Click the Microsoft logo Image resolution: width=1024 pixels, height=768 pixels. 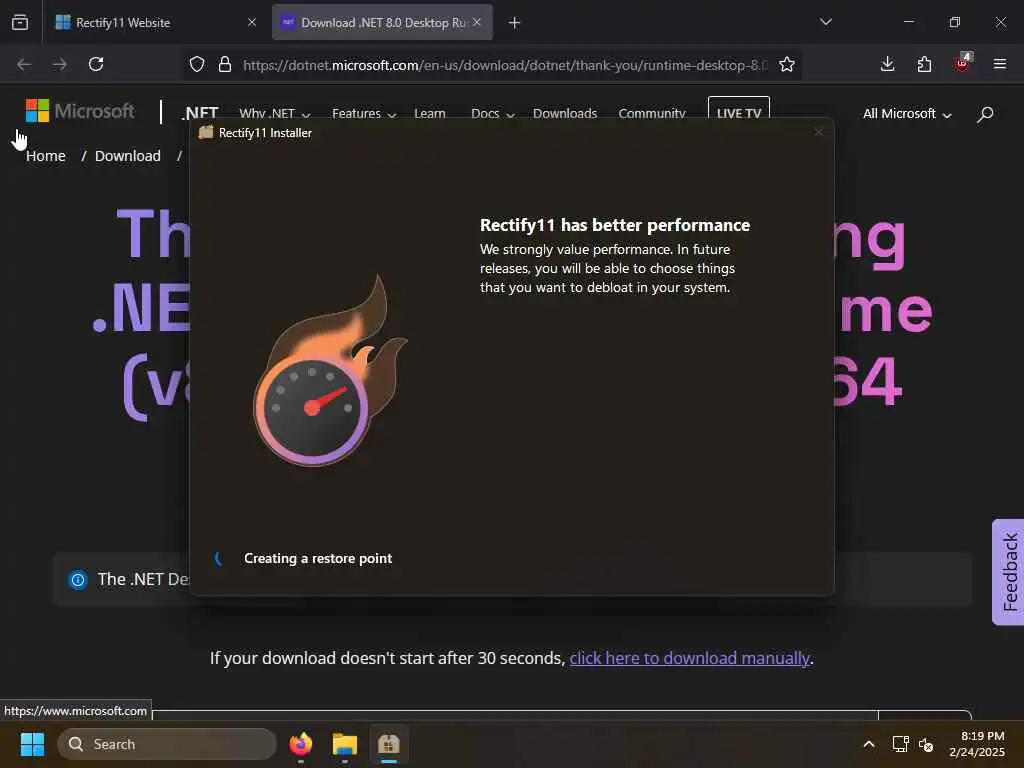[80, 111]
